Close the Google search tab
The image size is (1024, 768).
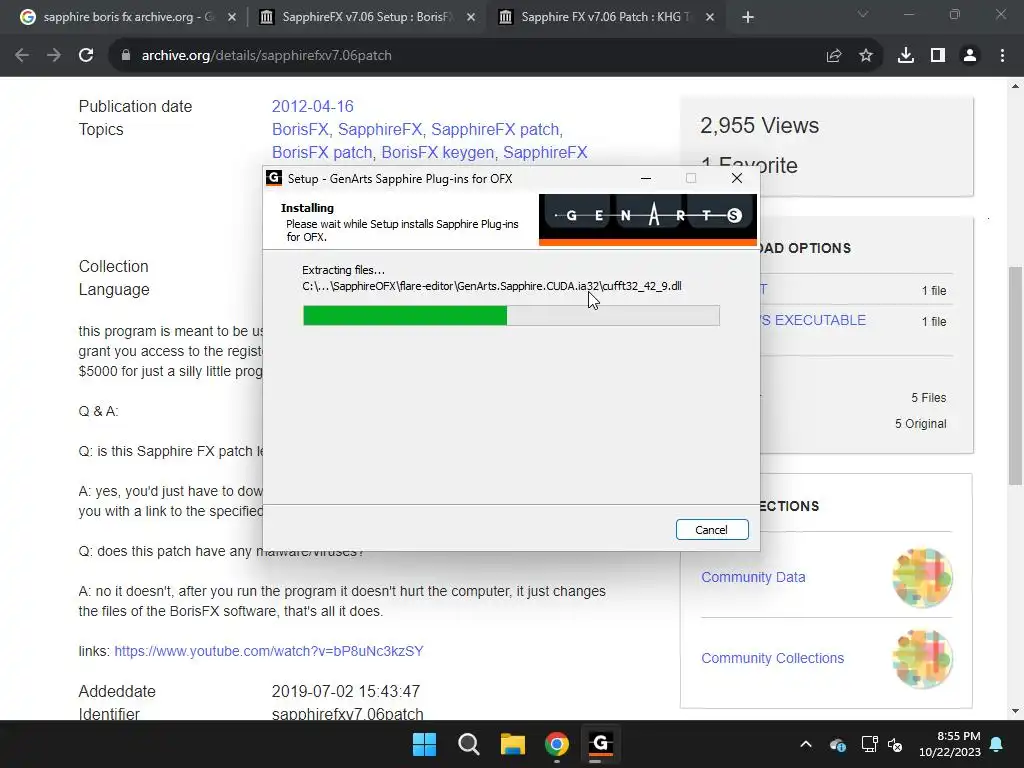232,18
